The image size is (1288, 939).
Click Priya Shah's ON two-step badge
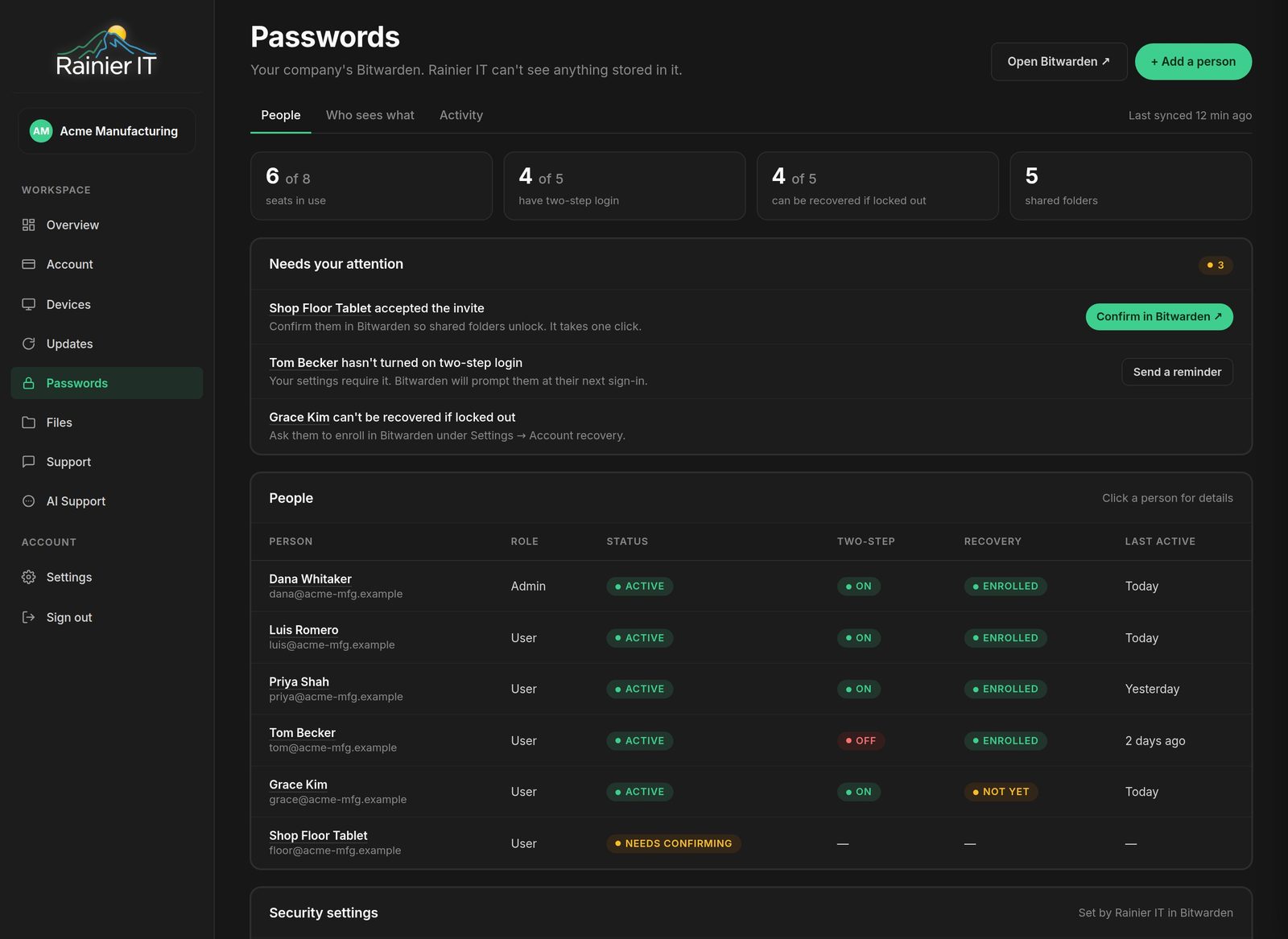(859, 690)
